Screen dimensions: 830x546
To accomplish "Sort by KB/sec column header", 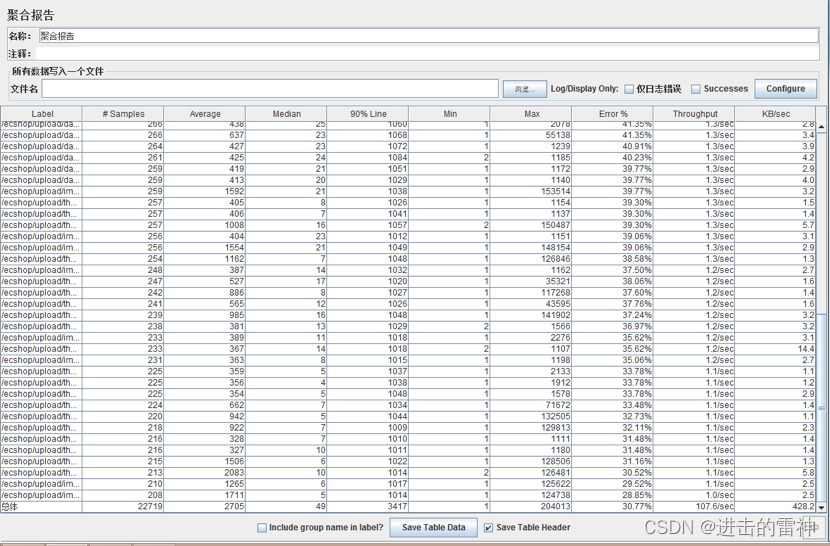I will [775, 114].
